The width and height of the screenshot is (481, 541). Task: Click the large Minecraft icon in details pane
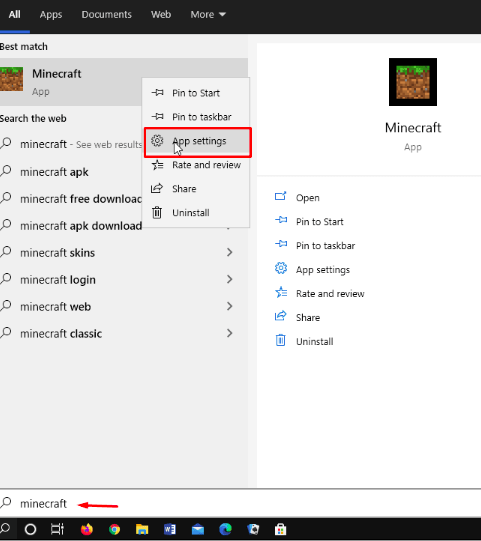(x=413, y=82)
